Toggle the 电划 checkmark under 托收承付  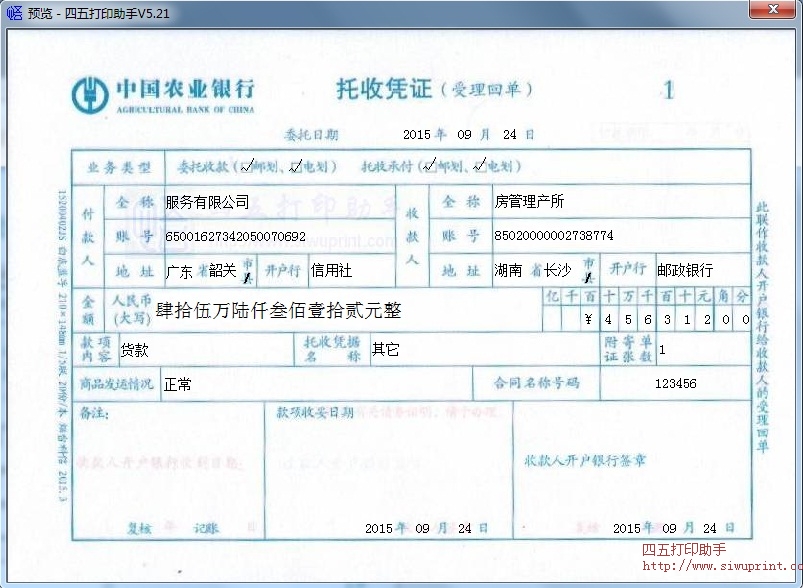click(x=481, y=165)
